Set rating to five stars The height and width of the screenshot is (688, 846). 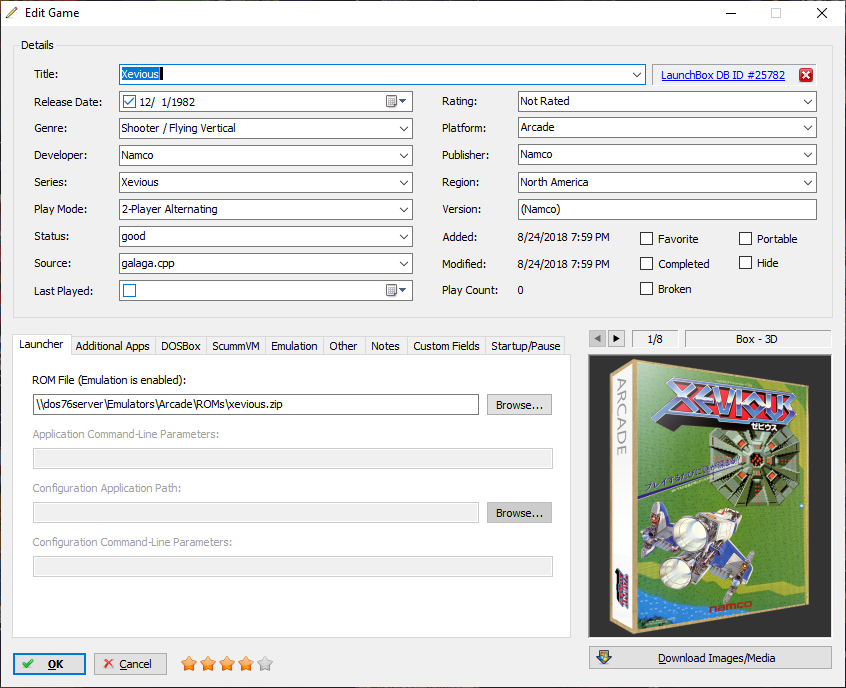[265, 664]
